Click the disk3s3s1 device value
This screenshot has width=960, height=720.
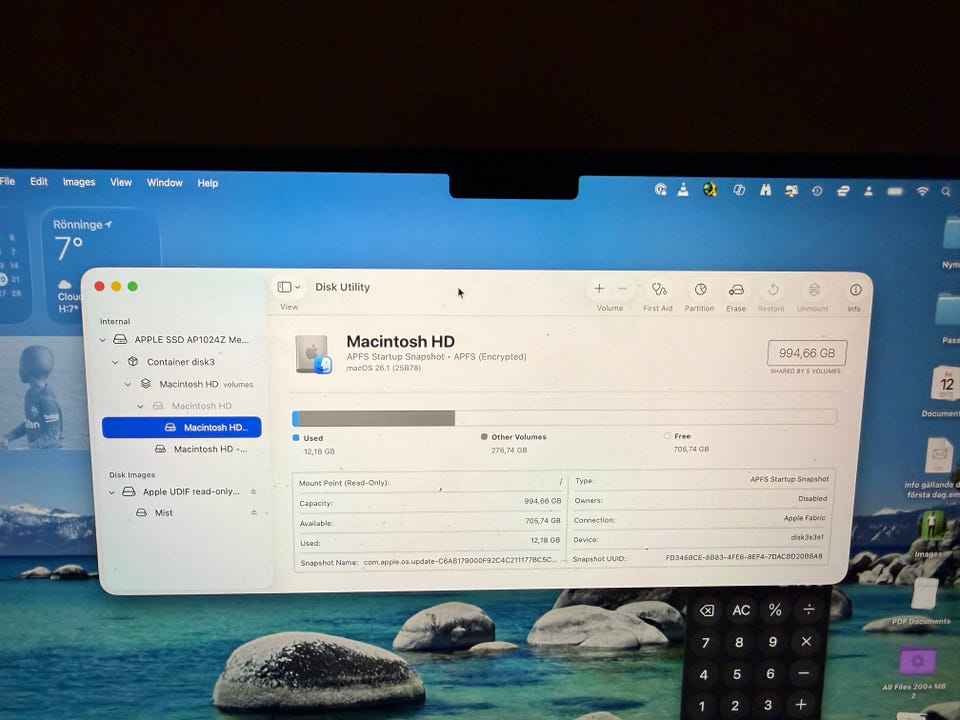point(807,537)
